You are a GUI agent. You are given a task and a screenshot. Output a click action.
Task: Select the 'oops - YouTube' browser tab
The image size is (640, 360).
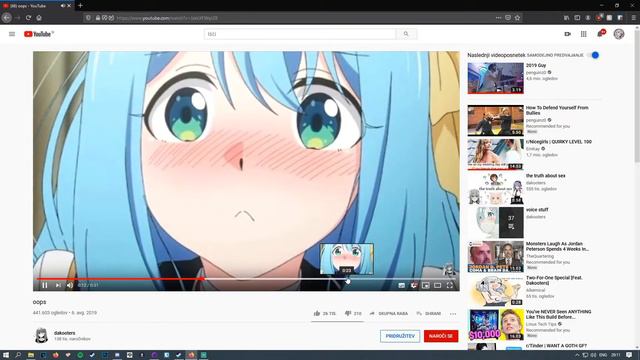click(37, 6)
